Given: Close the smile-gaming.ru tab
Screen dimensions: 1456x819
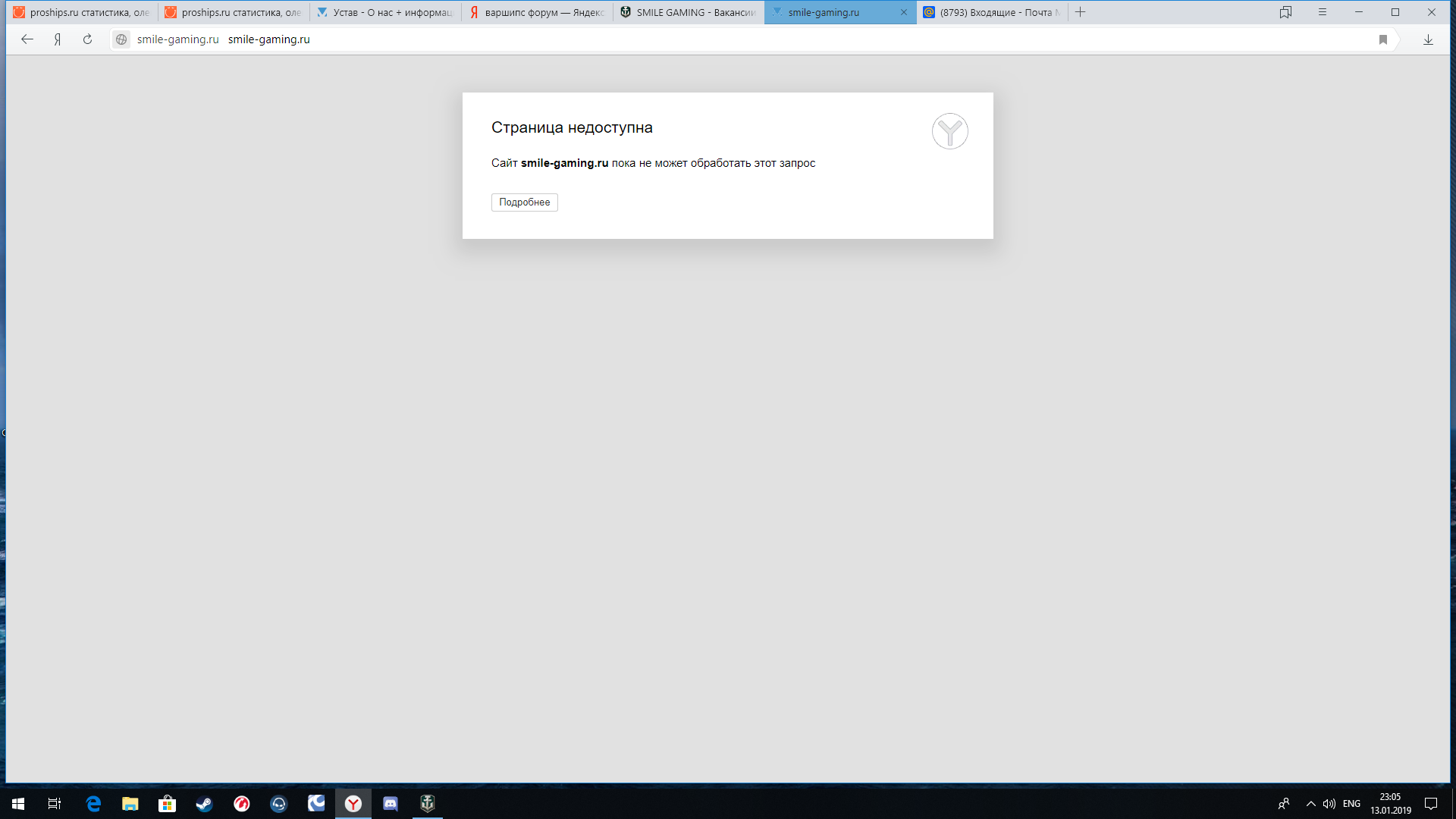Looking at the screenshot, I should tap(903, 12).
